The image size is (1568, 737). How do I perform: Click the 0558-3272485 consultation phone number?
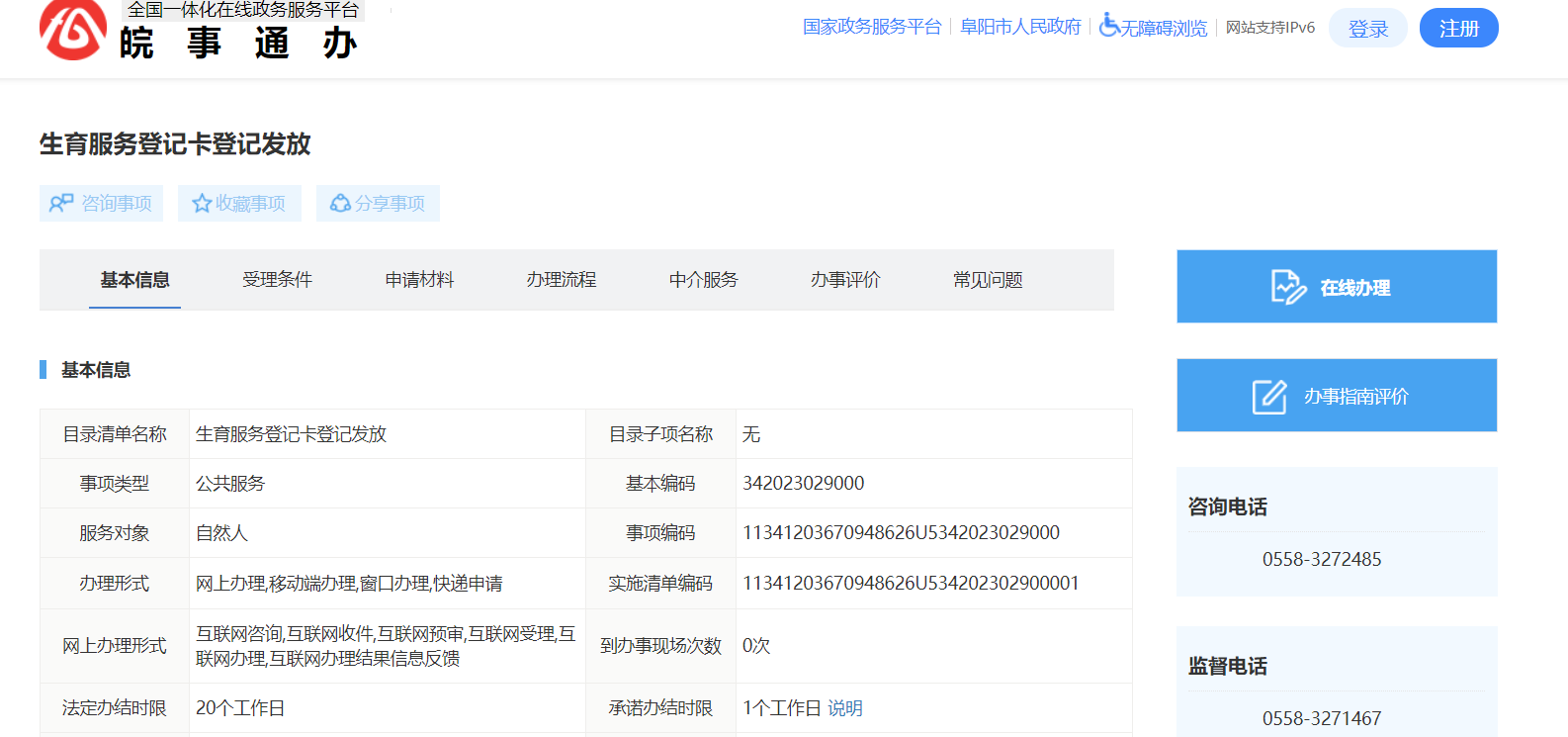[x=1321, y=559]
